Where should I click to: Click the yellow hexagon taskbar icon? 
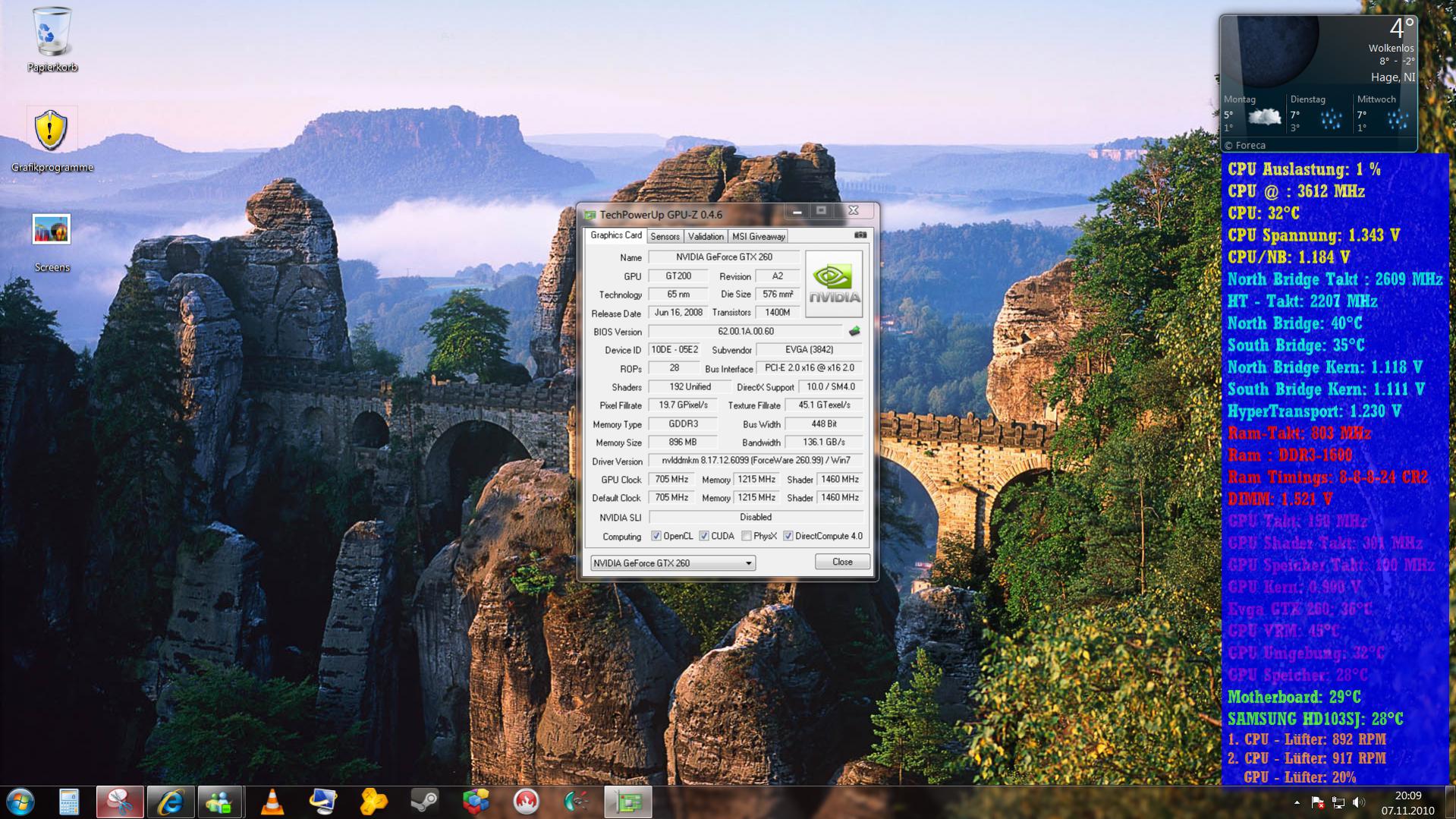click(x=374, y=802)
